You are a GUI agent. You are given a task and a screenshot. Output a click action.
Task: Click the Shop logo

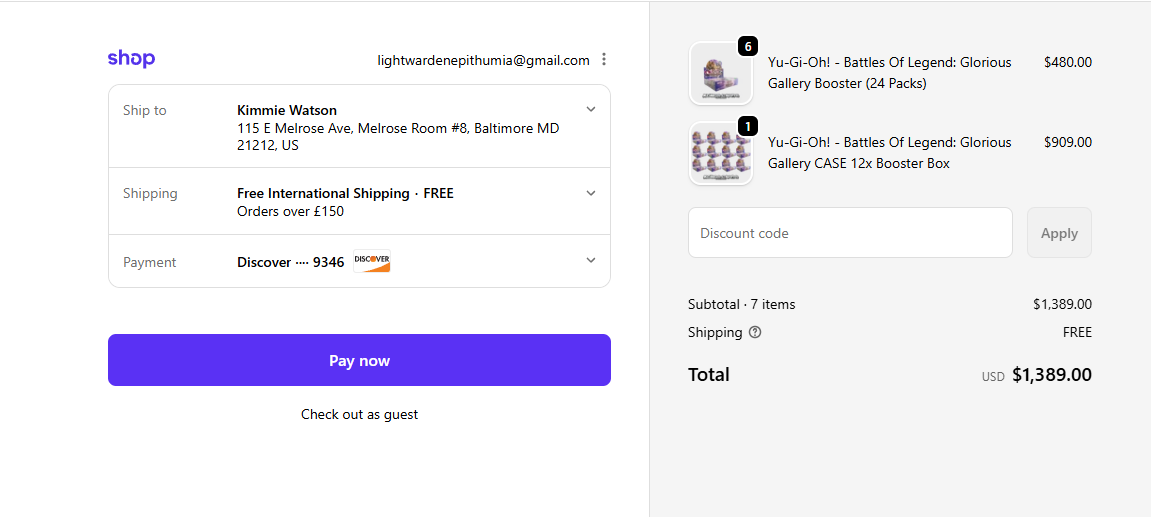131,59
